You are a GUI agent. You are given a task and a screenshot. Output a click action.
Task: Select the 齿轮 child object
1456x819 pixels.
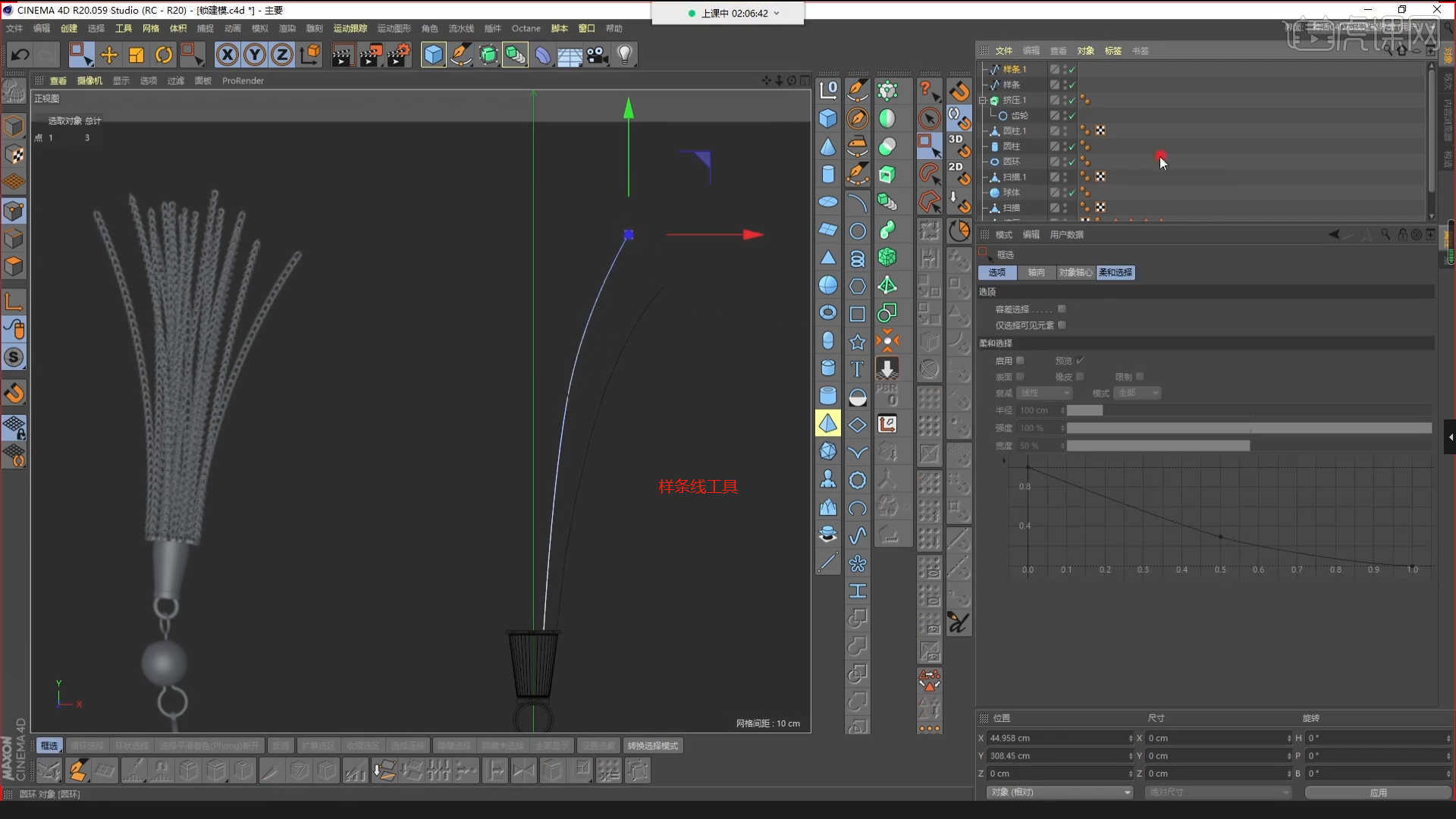[1019, 115]
